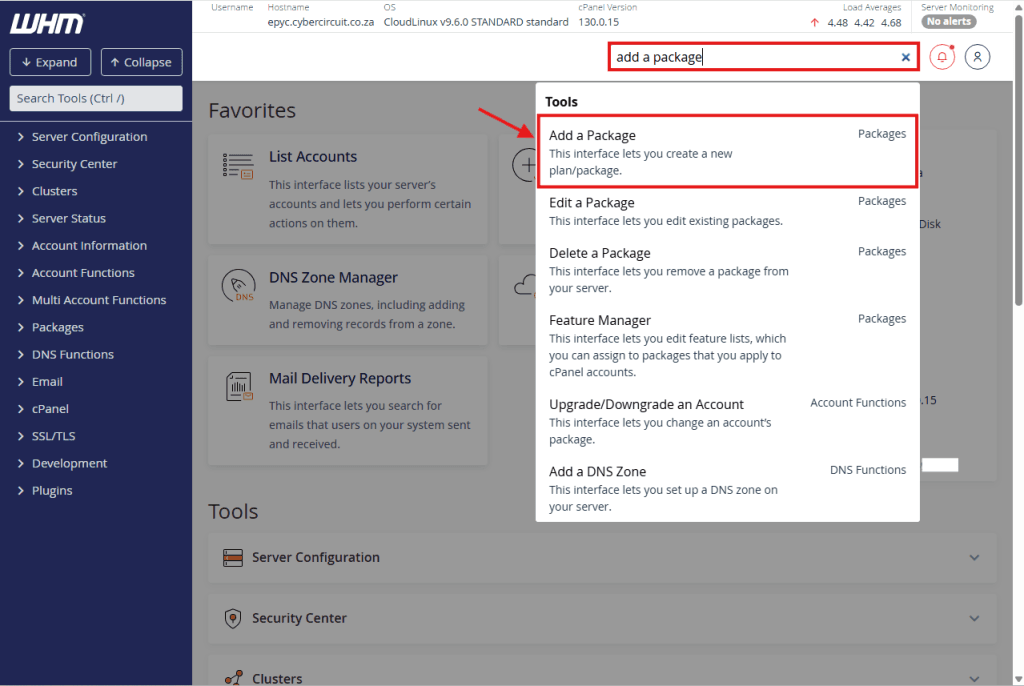Click the Security Center shield icon
Image resolution: width=1024 pixels, height=686 pixels.
click(x=233, y=618)
